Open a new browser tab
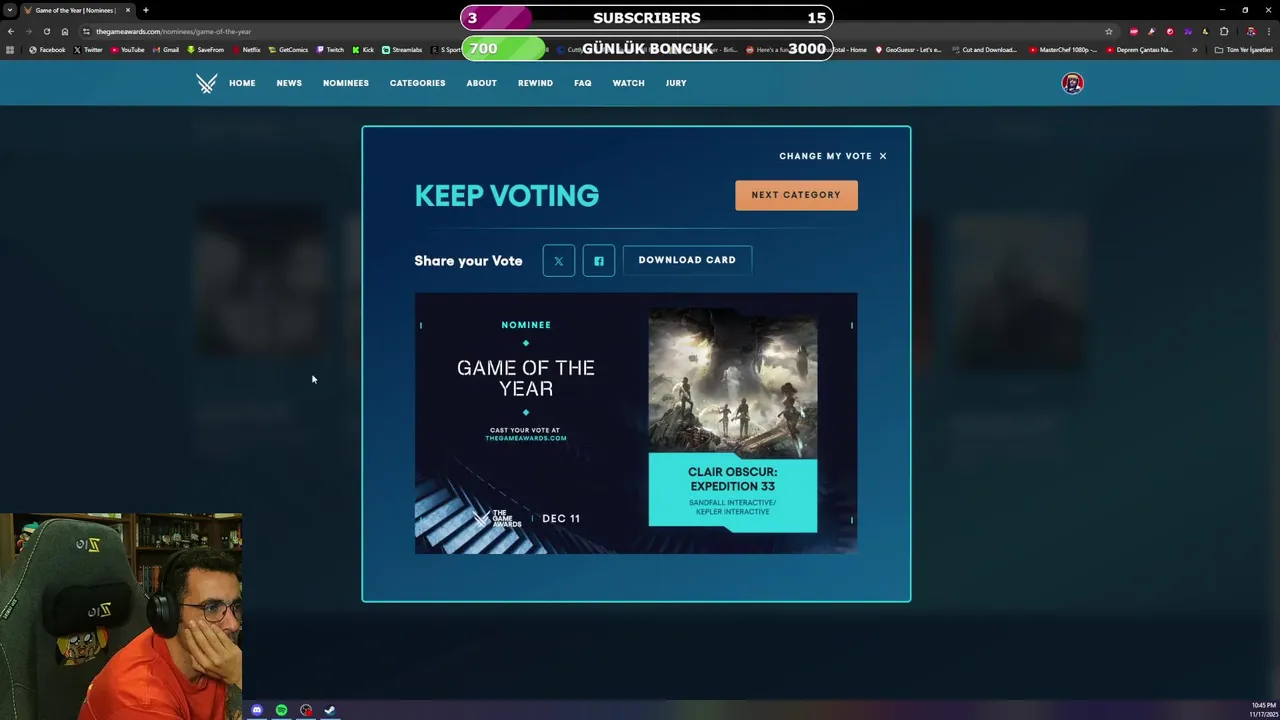Image resolution: width=1280 pixels, height=720 pixels. coord(145,10)
